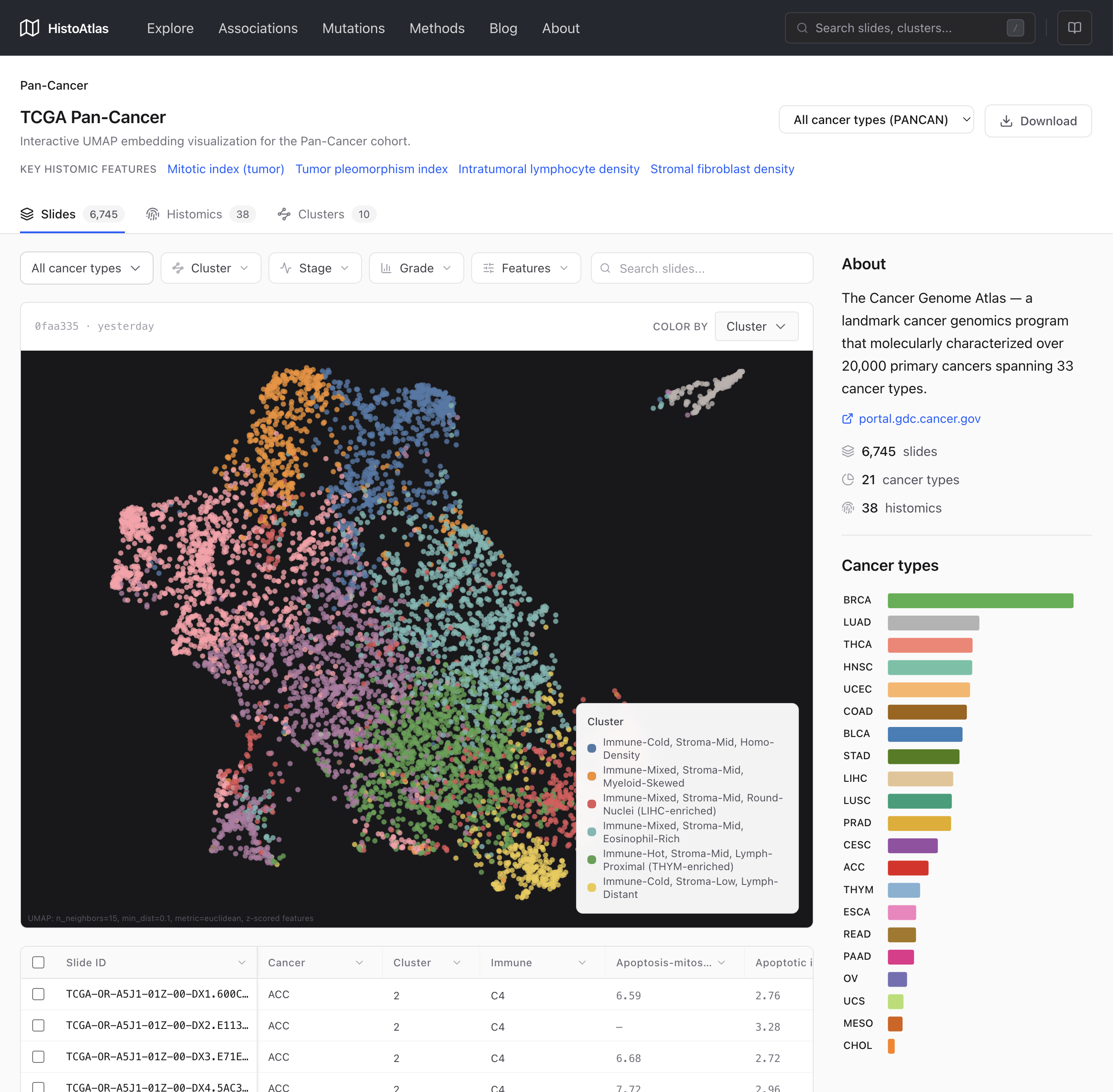Screen dimensions: 1113x1092
Task: Click the external link icon beside portal.gdc.cancer.gov
Action: pyautogui.click(x=848, y=419)
